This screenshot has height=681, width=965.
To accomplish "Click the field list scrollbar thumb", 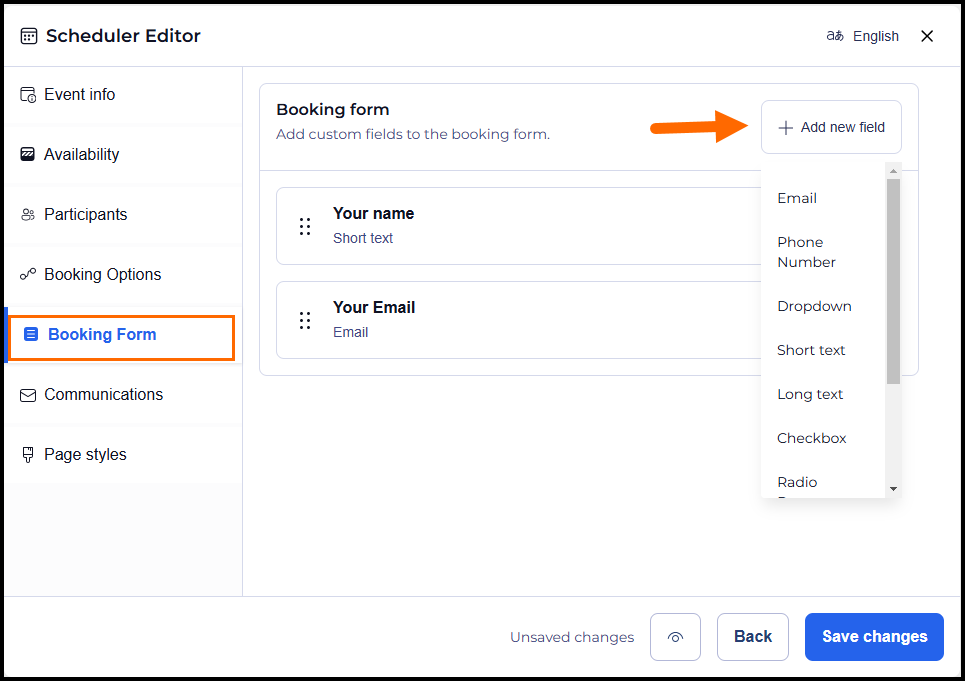I will [x=894, y=281].
